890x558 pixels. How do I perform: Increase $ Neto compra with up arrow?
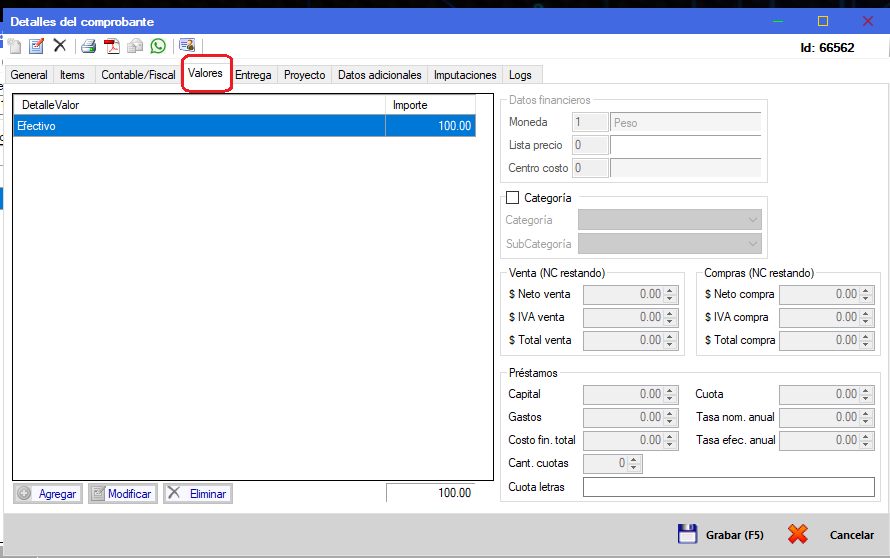point(866,290)
